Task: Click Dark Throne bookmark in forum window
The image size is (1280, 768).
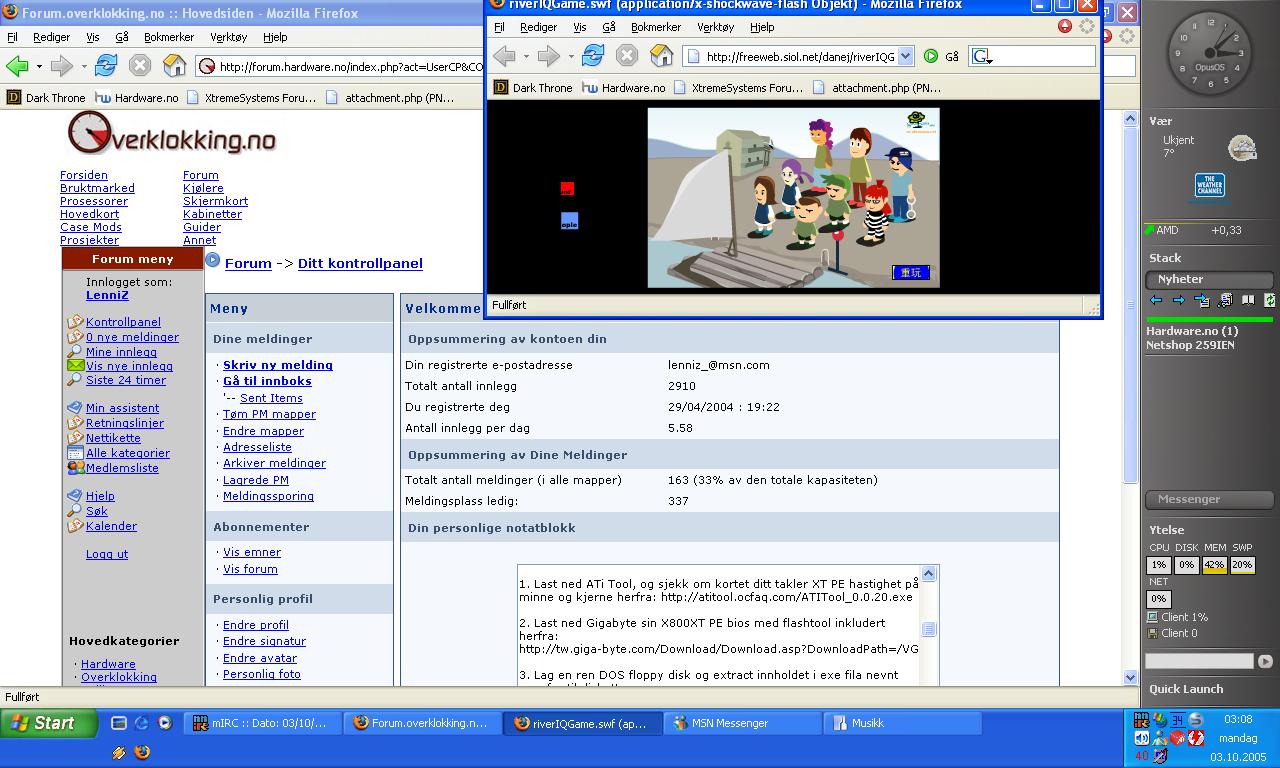Action: (x=46, y=98)
